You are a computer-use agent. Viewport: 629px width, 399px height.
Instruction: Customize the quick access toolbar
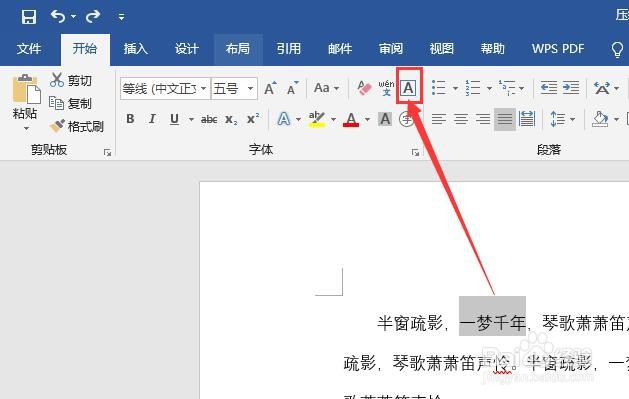pyautogui.click(x=121, y=17)
